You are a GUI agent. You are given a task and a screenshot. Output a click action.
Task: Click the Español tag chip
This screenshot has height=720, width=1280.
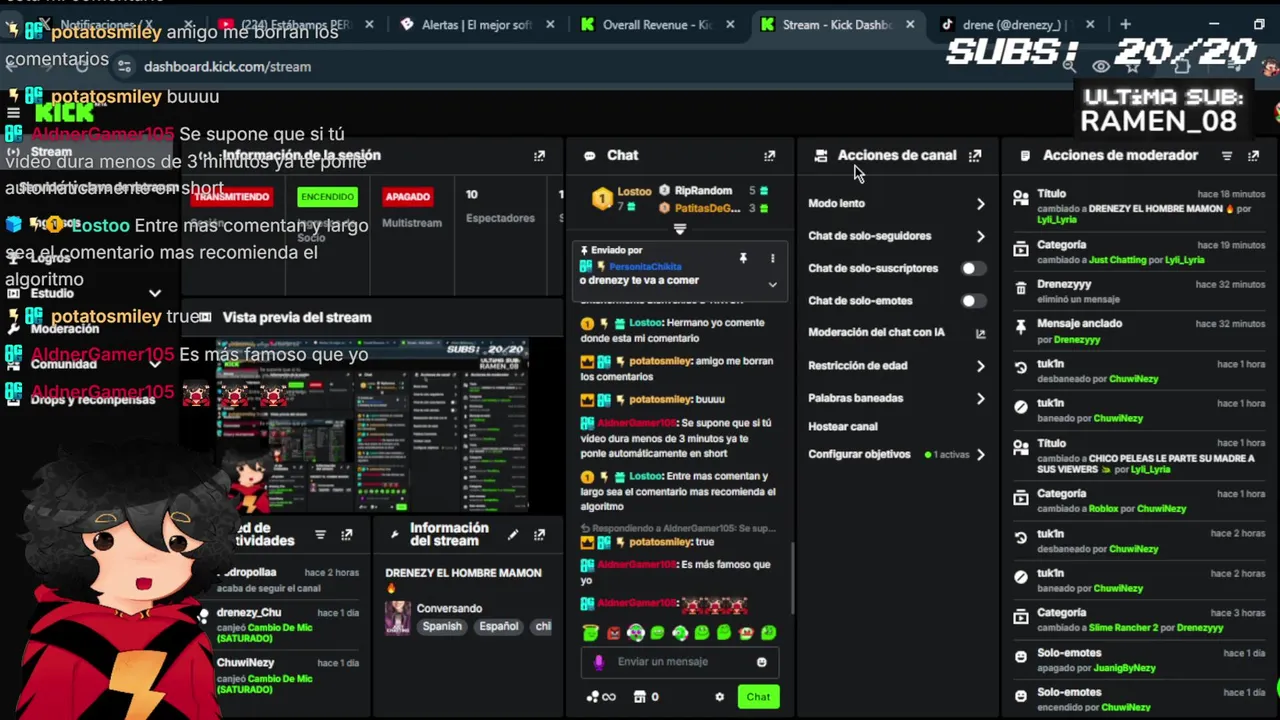point(498,627)
